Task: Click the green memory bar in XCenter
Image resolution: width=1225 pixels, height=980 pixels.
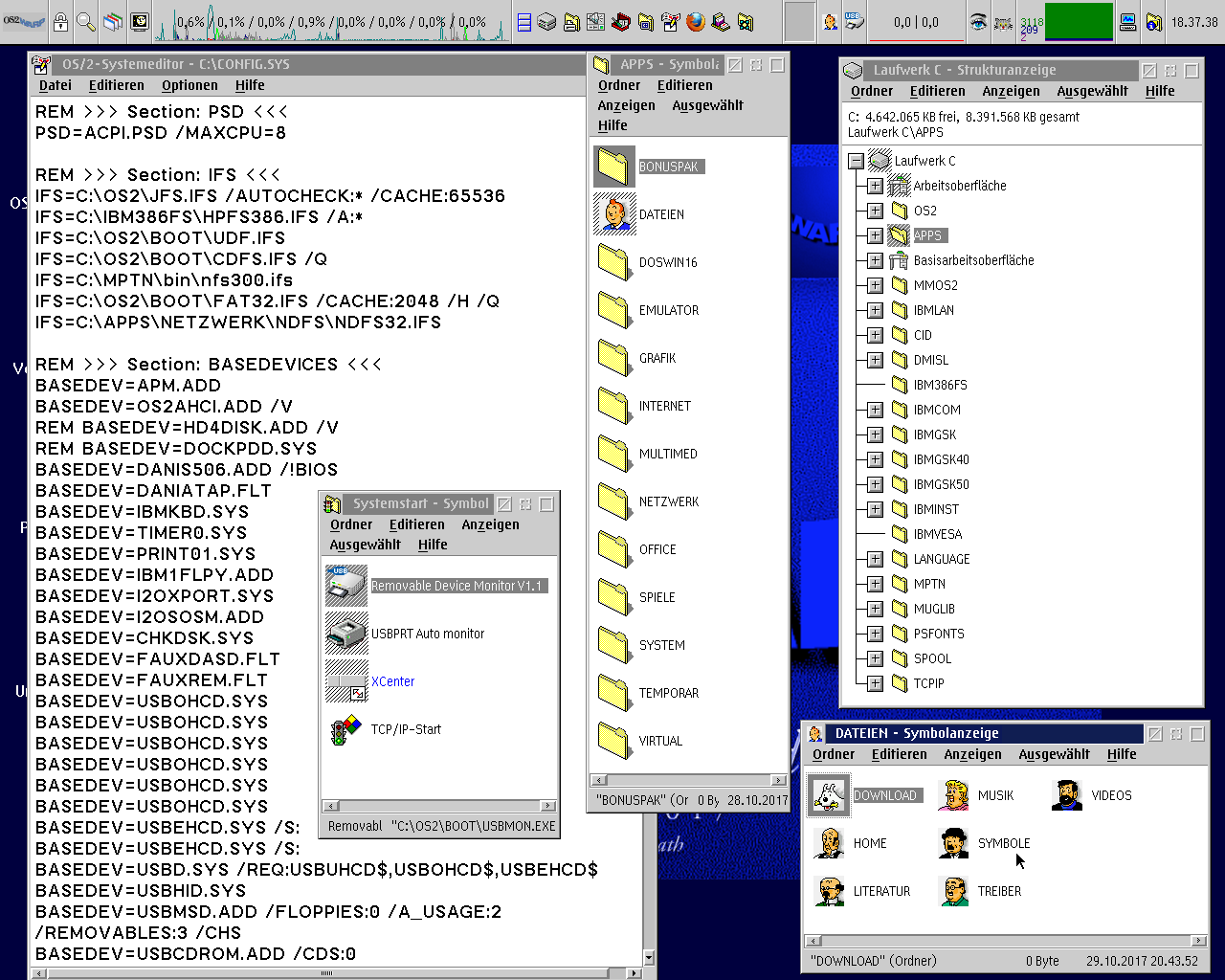Action: click(1079, 21)
